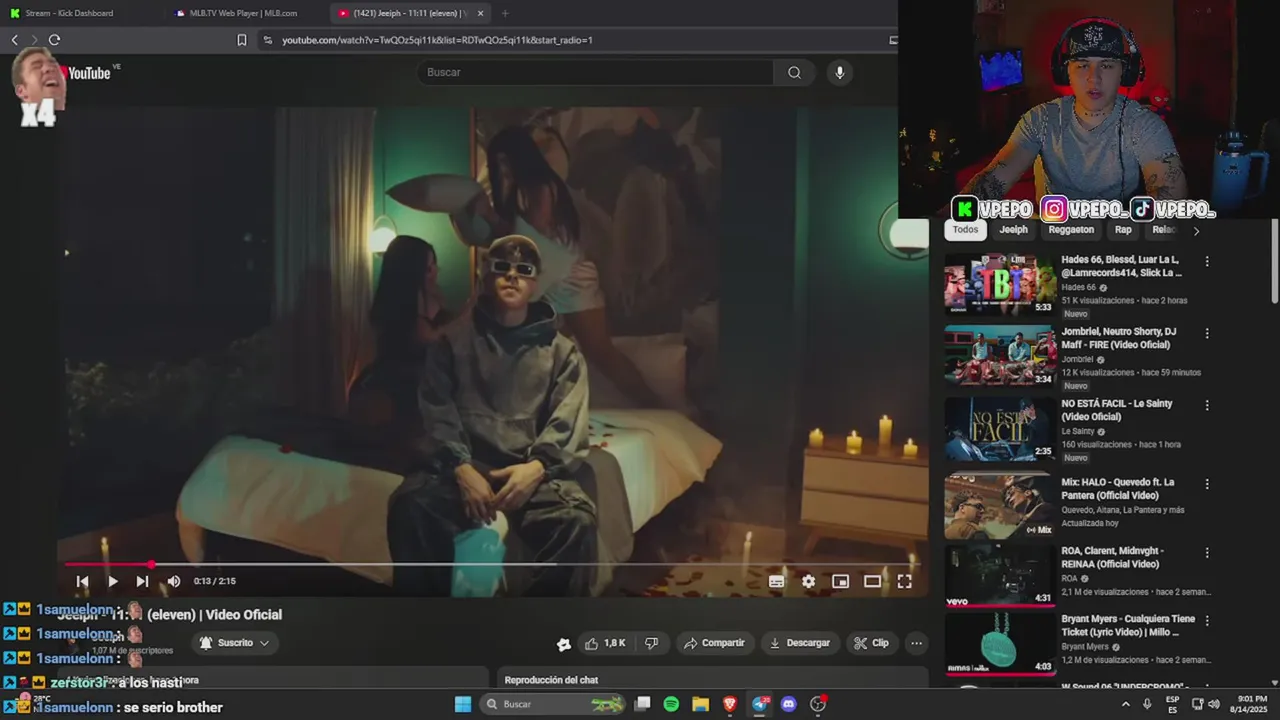Focus the YouTube Buscar search field

click(x=596, y=72)
